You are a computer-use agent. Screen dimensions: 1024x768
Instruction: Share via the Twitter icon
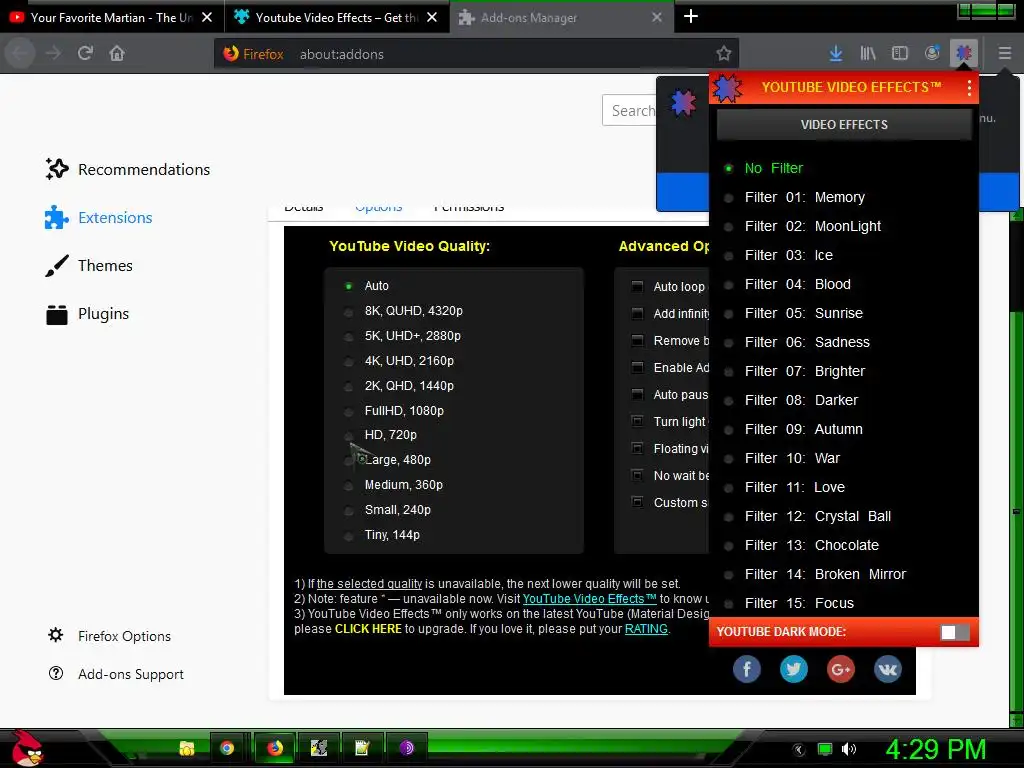pyautogui.click(x=793, y=669)
